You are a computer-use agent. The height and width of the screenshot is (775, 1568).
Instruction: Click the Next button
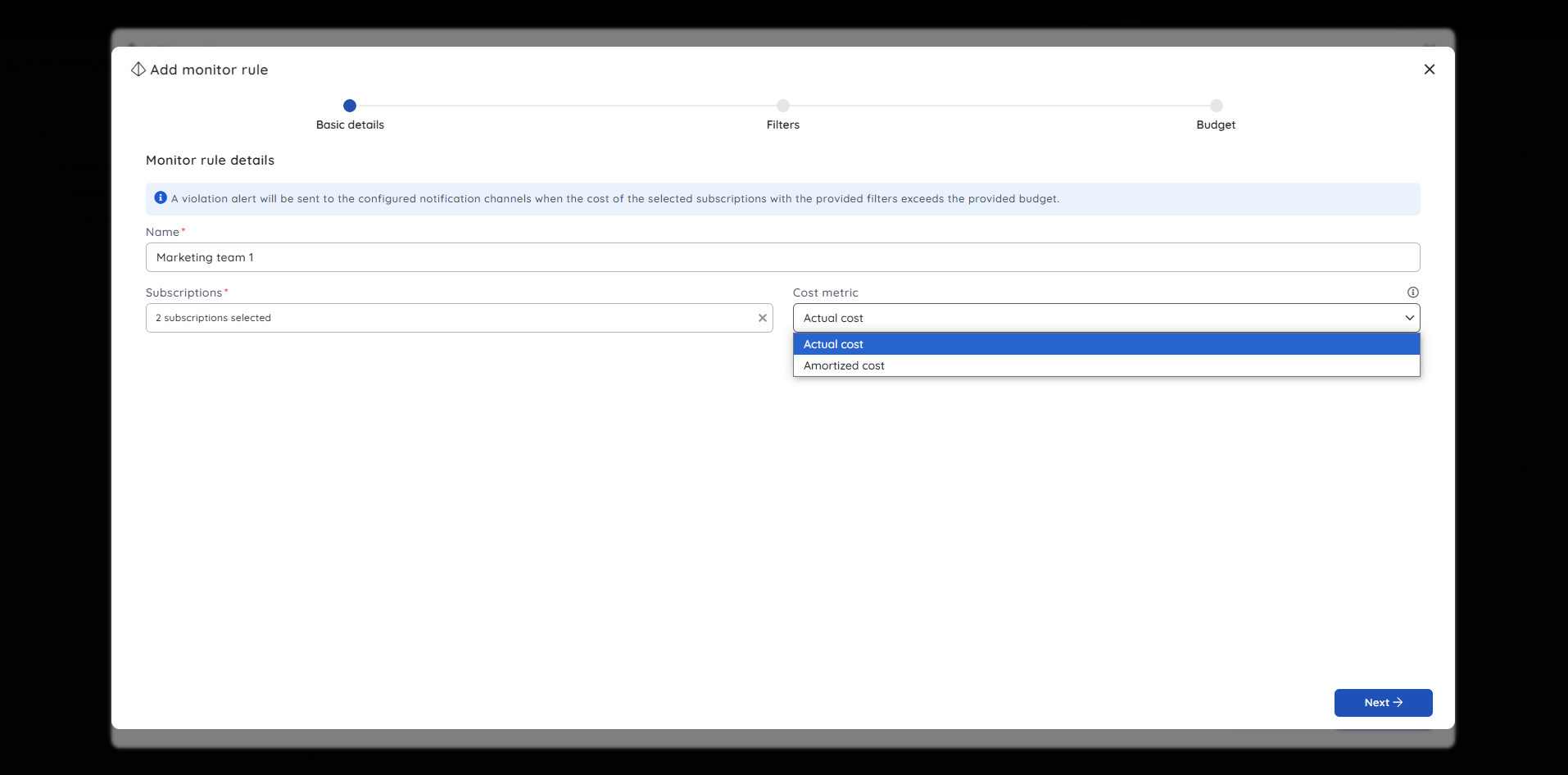click(x=1383, y=703)
